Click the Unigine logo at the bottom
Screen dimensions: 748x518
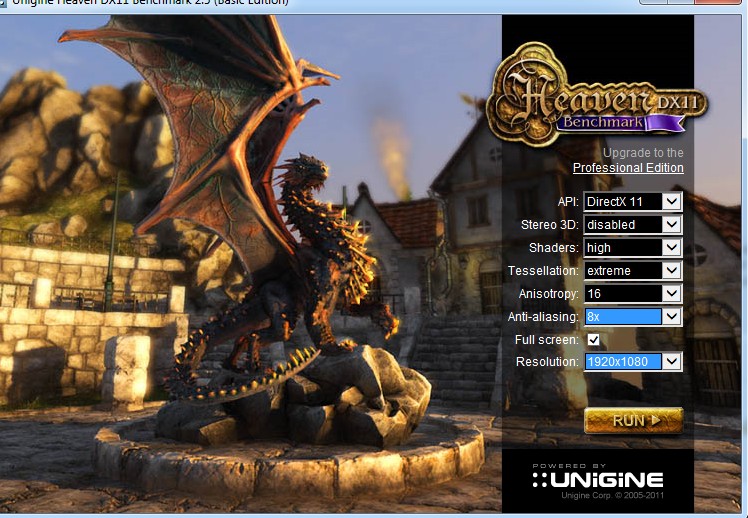pyautogui.click(x=597, y=479)
